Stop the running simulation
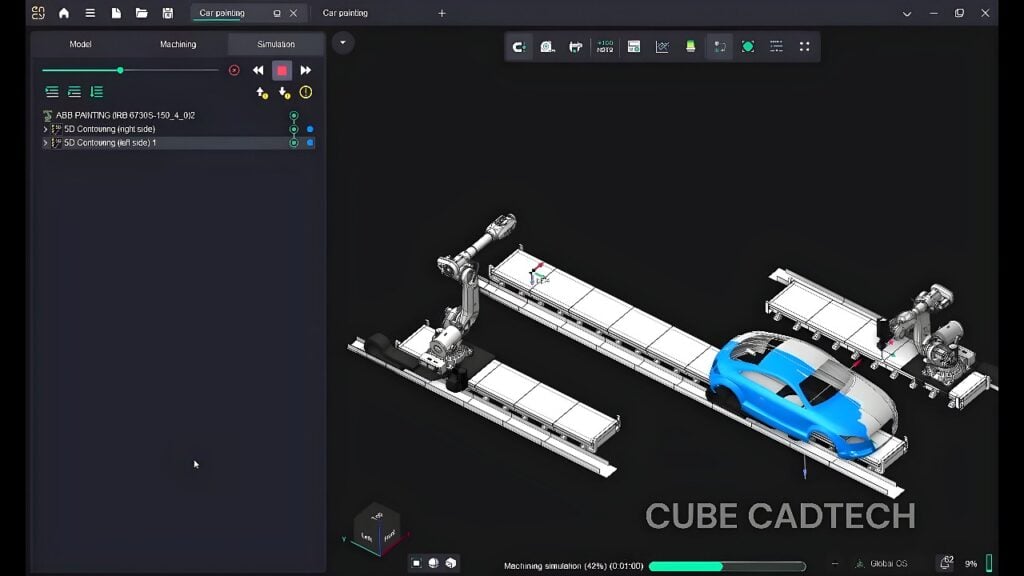This screenshot has width=1024, height=576. [x=282, y=70]
